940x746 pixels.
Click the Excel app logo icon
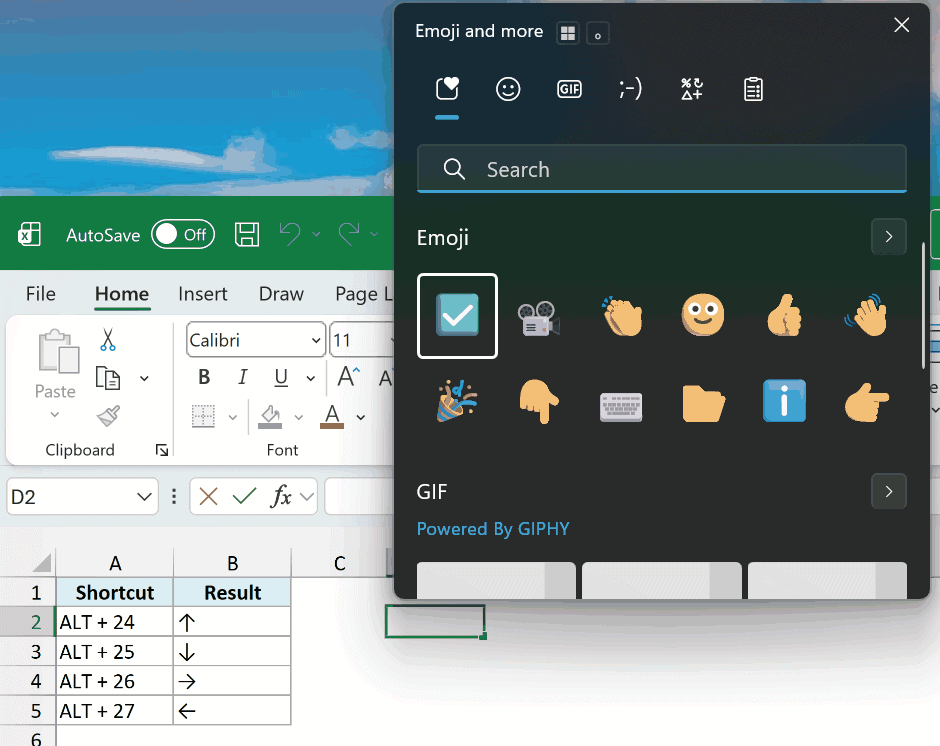point(29,234)
